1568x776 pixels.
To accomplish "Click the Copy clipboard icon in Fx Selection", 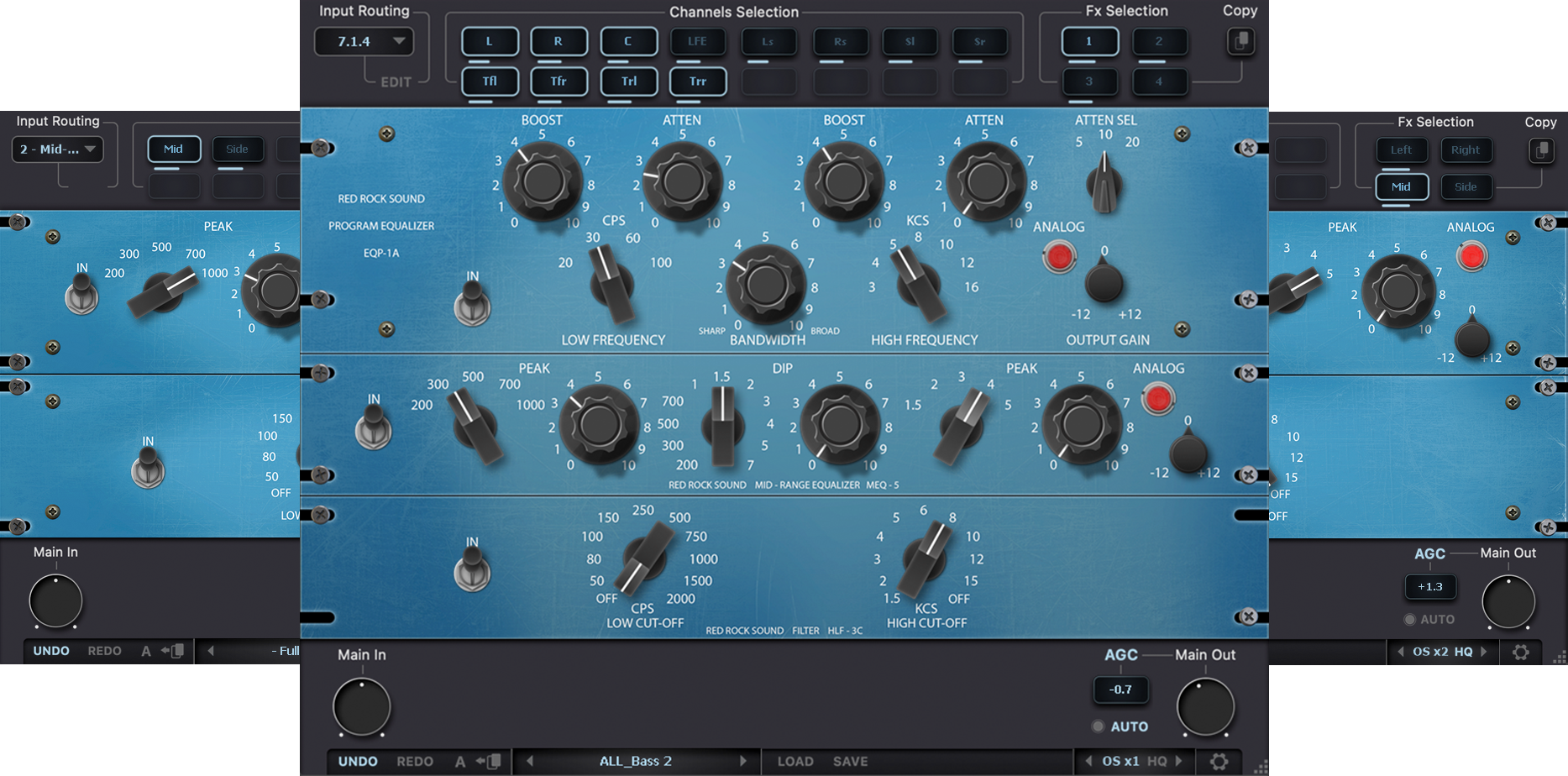I will pyautogui.click(x=1241, y=42).
